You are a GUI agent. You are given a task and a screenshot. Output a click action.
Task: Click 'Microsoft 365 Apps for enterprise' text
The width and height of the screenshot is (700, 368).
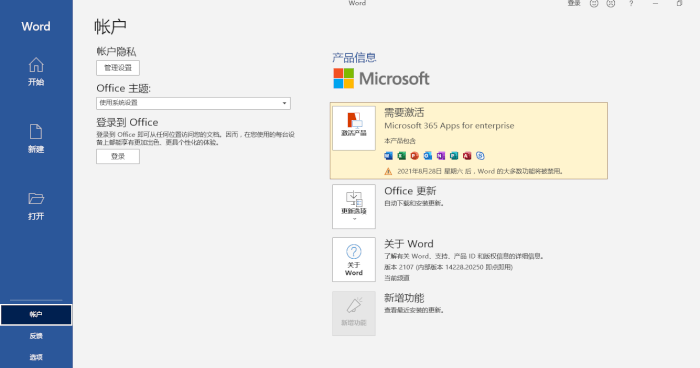tap(449, 126)
